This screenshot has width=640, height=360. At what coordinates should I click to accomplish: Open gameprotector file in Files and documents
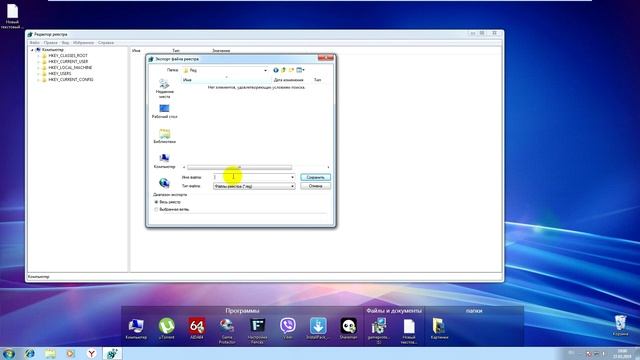pos(379,331)
